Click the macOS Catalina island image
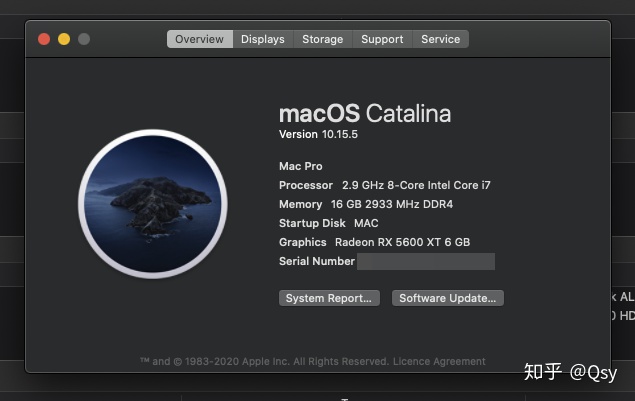The width and height of the screenshot is (635, 401). pyautogui.click(x=153, y=204)
